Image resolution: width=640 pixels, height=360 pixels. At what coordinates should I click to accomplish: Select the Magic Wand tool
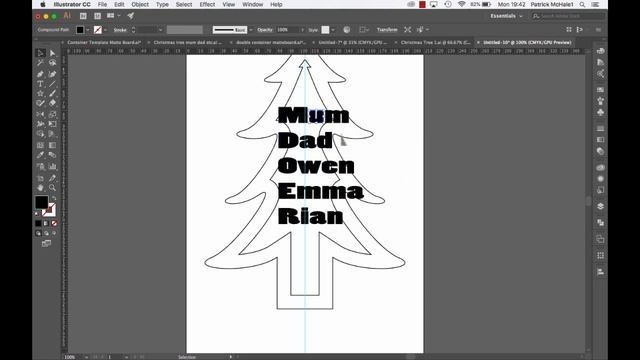(40, 63)
